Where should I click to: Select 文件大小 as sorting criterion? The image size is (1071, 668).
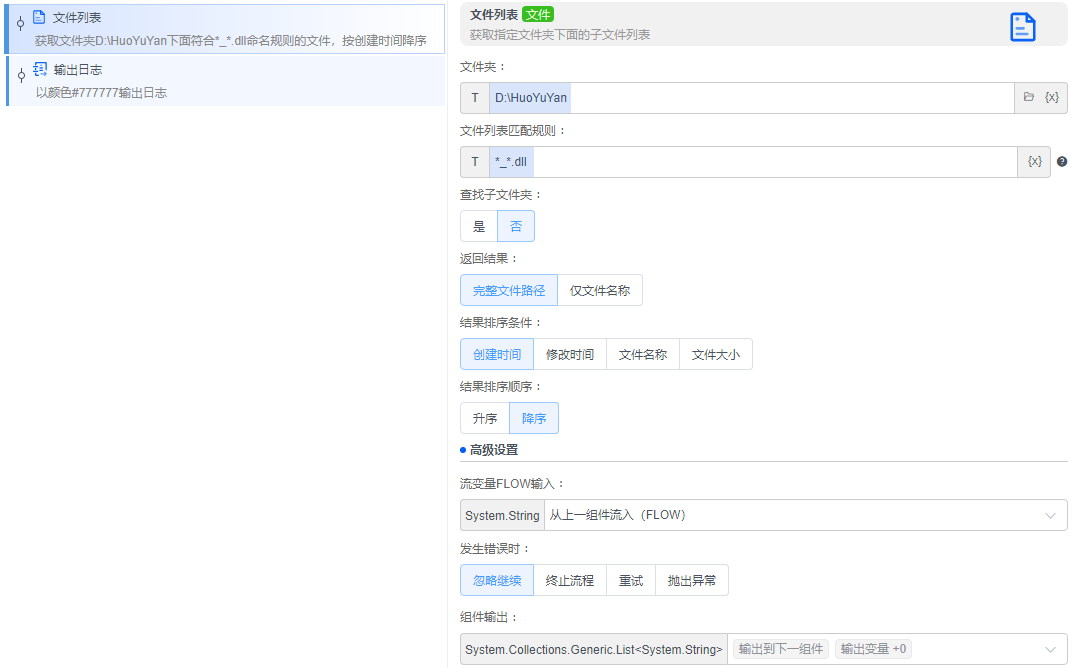pyautogui.click(x=715, y=353)
